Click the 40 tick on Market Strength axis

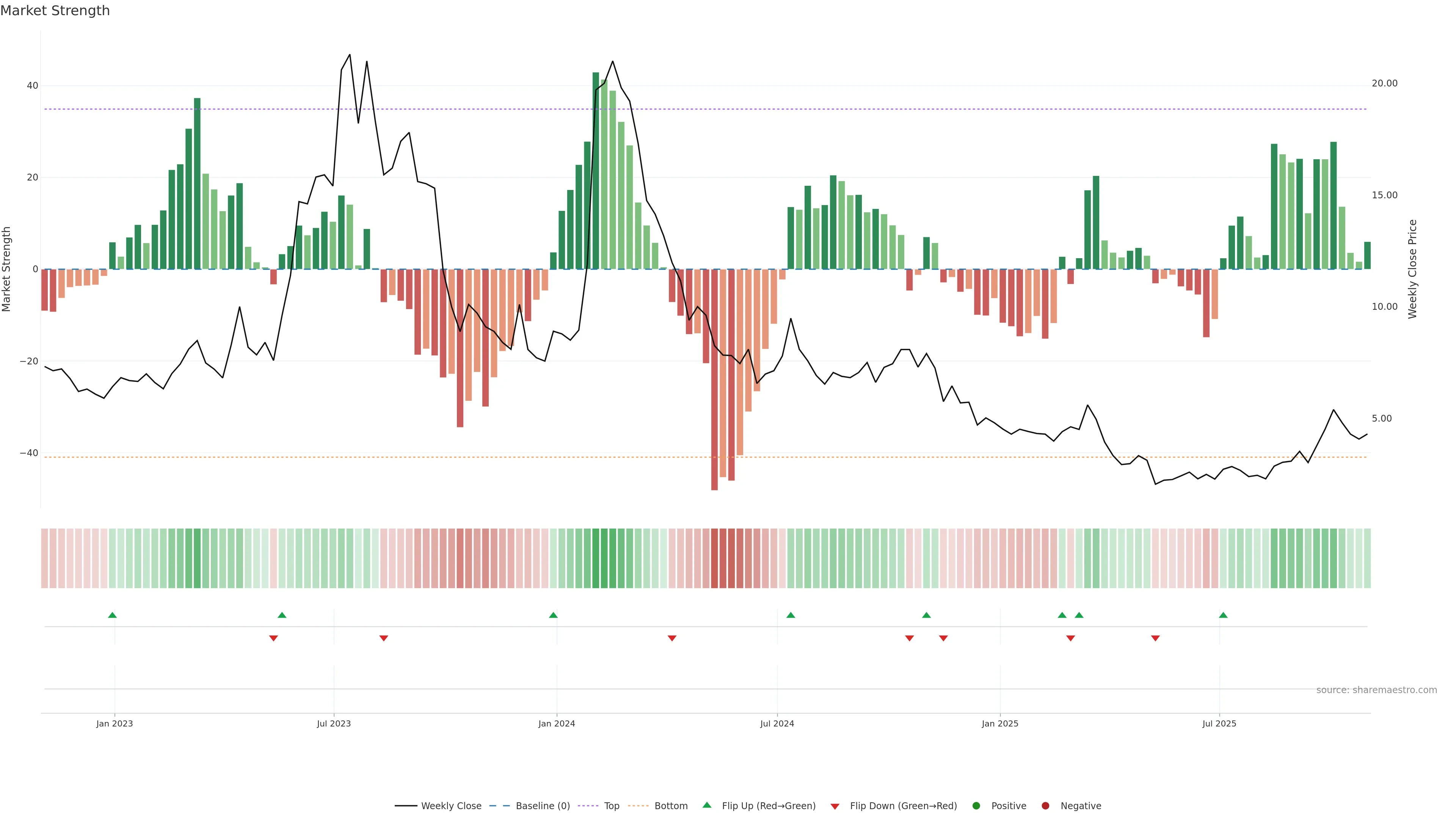32,86
